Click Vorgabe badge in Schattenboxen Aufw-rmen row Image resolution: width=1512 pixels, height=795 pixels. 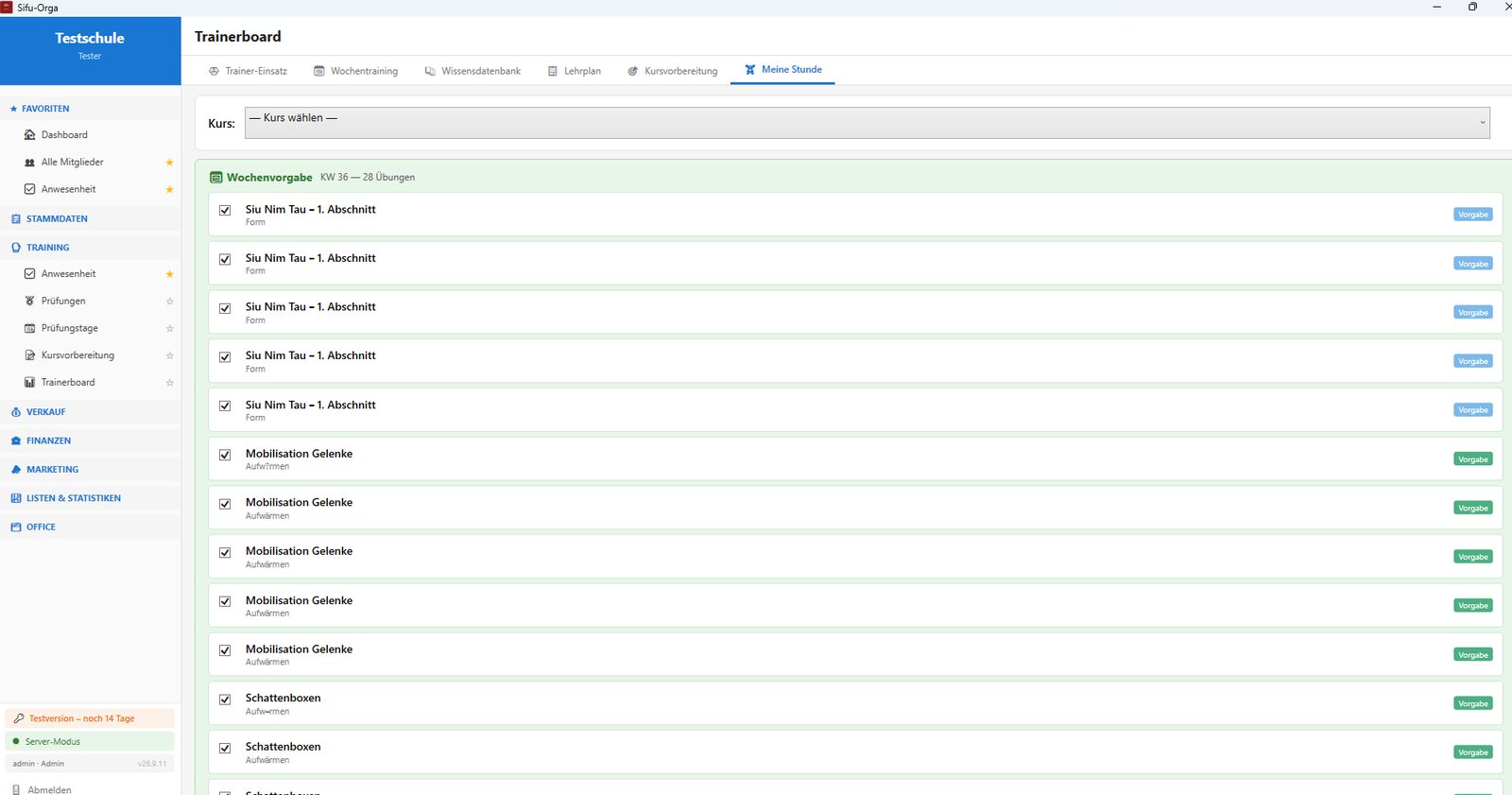[1472, 703]
